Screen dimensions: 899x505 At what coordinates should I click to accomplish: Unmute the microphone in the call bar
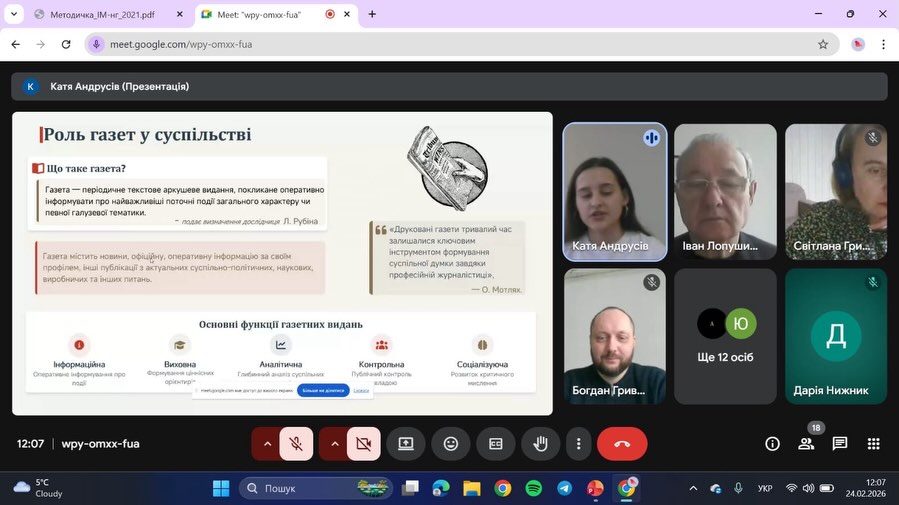pos(296,444)
